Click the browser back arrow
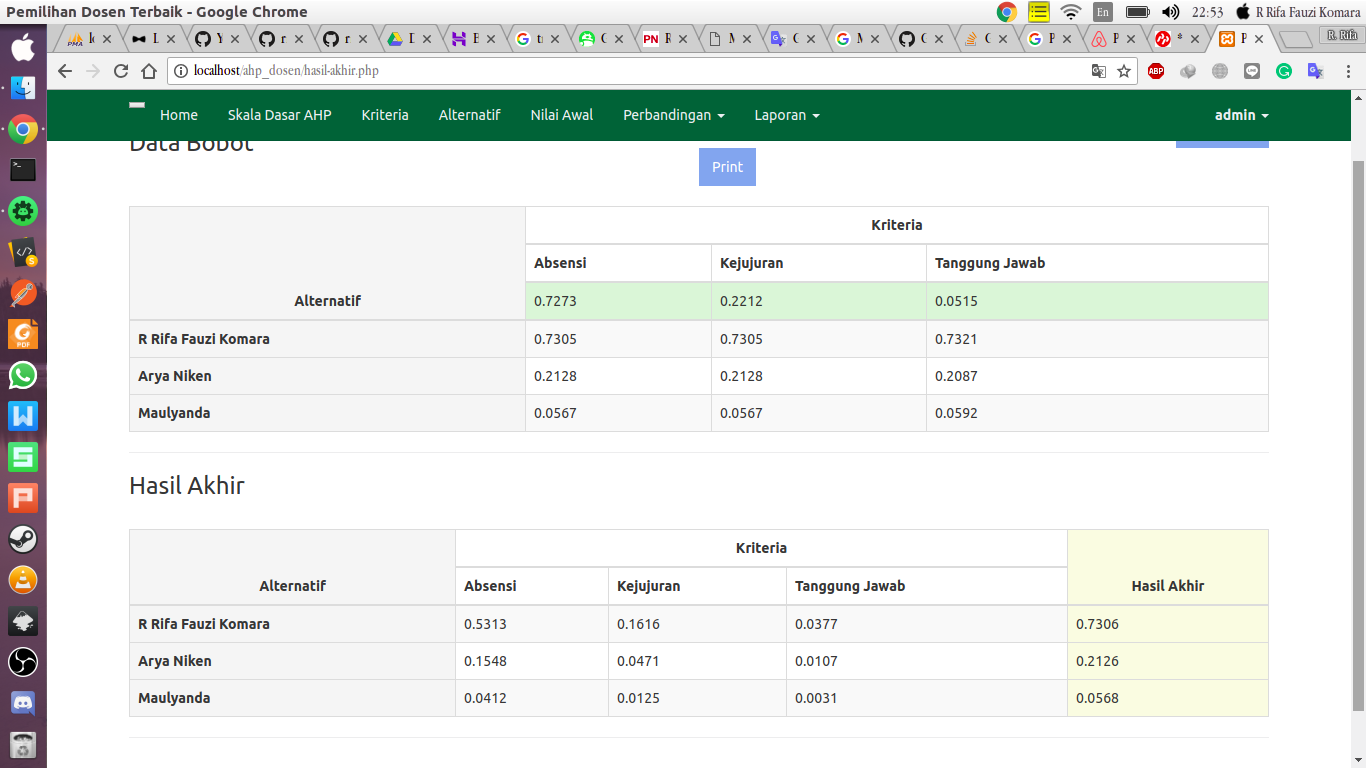The height and width of the screenshot is (768, 1366). point(65,71)
